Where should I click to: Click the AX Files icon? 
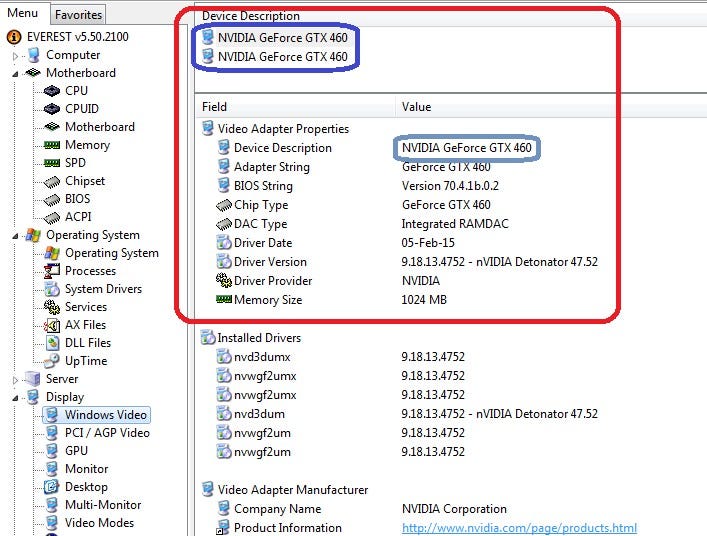pos(52,325)
